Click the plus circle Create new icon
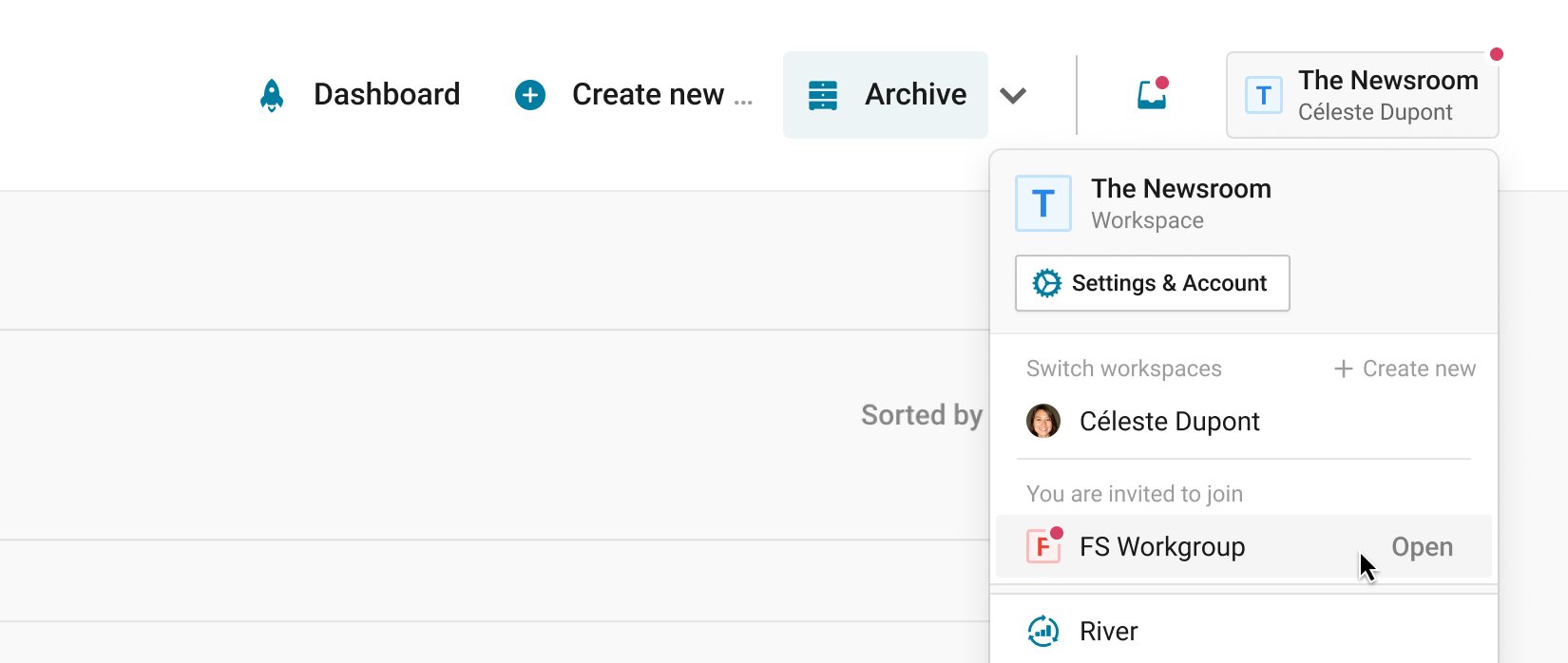Image resolution: width=1568 pixels, height=663 pixels. (530, 95)
